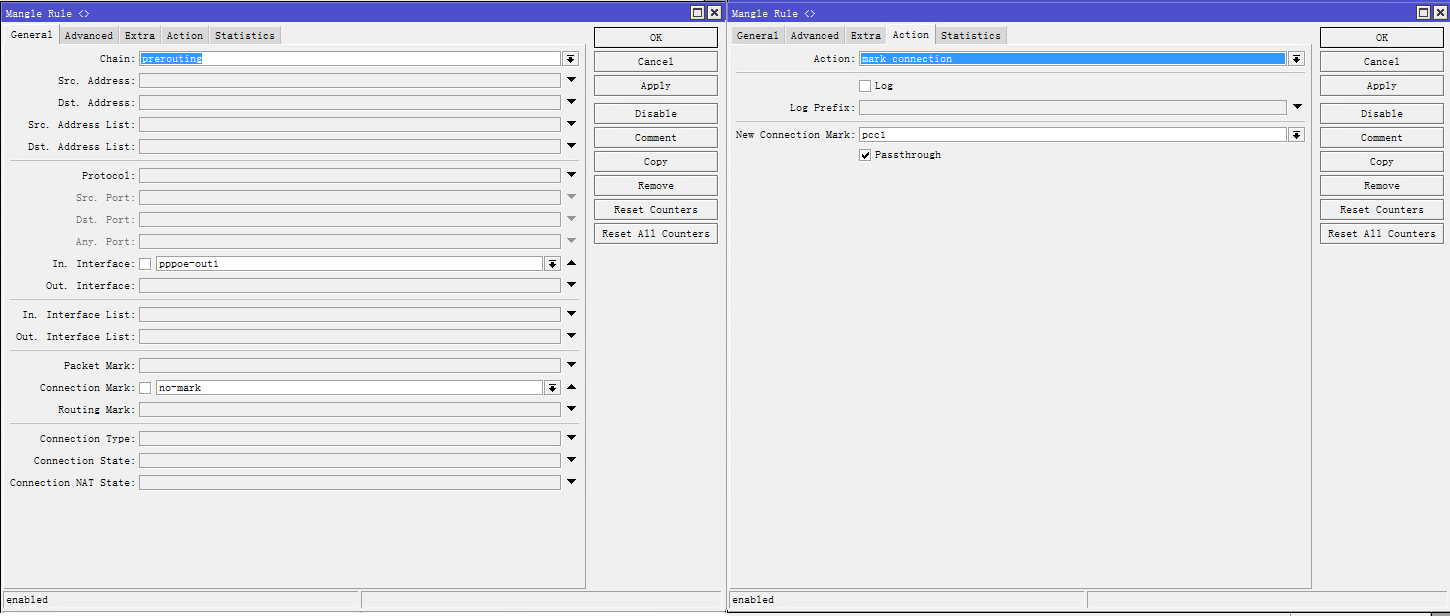Switch to Advanced tab in left window

click(x=89, y=36)
